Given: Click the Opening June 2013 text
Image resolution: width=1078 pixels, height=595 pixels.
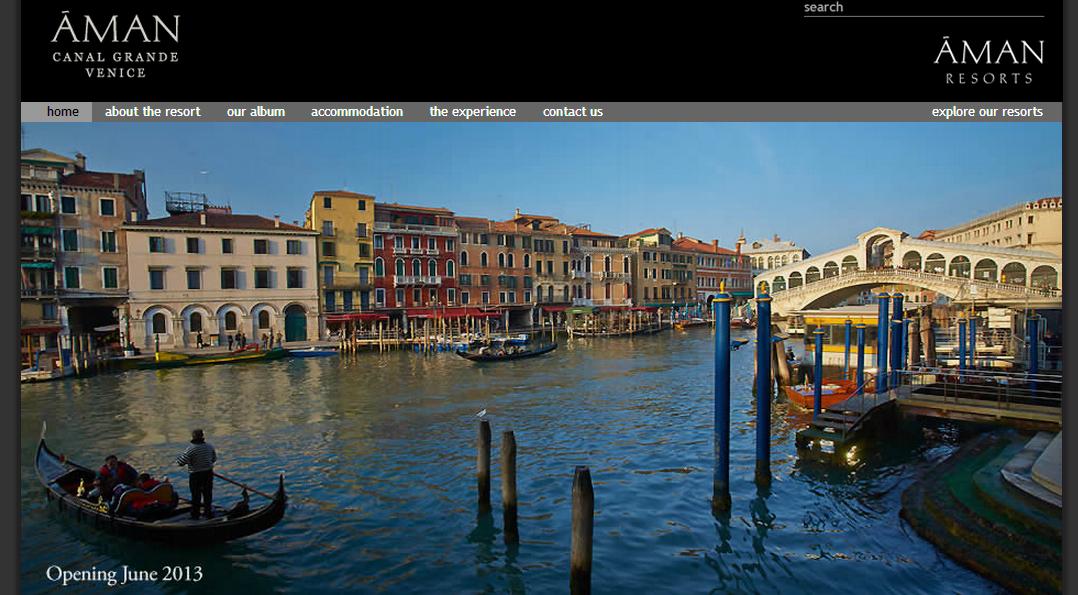Looking at the screenshot, I should pyautogui.click(x=124, y=574).
